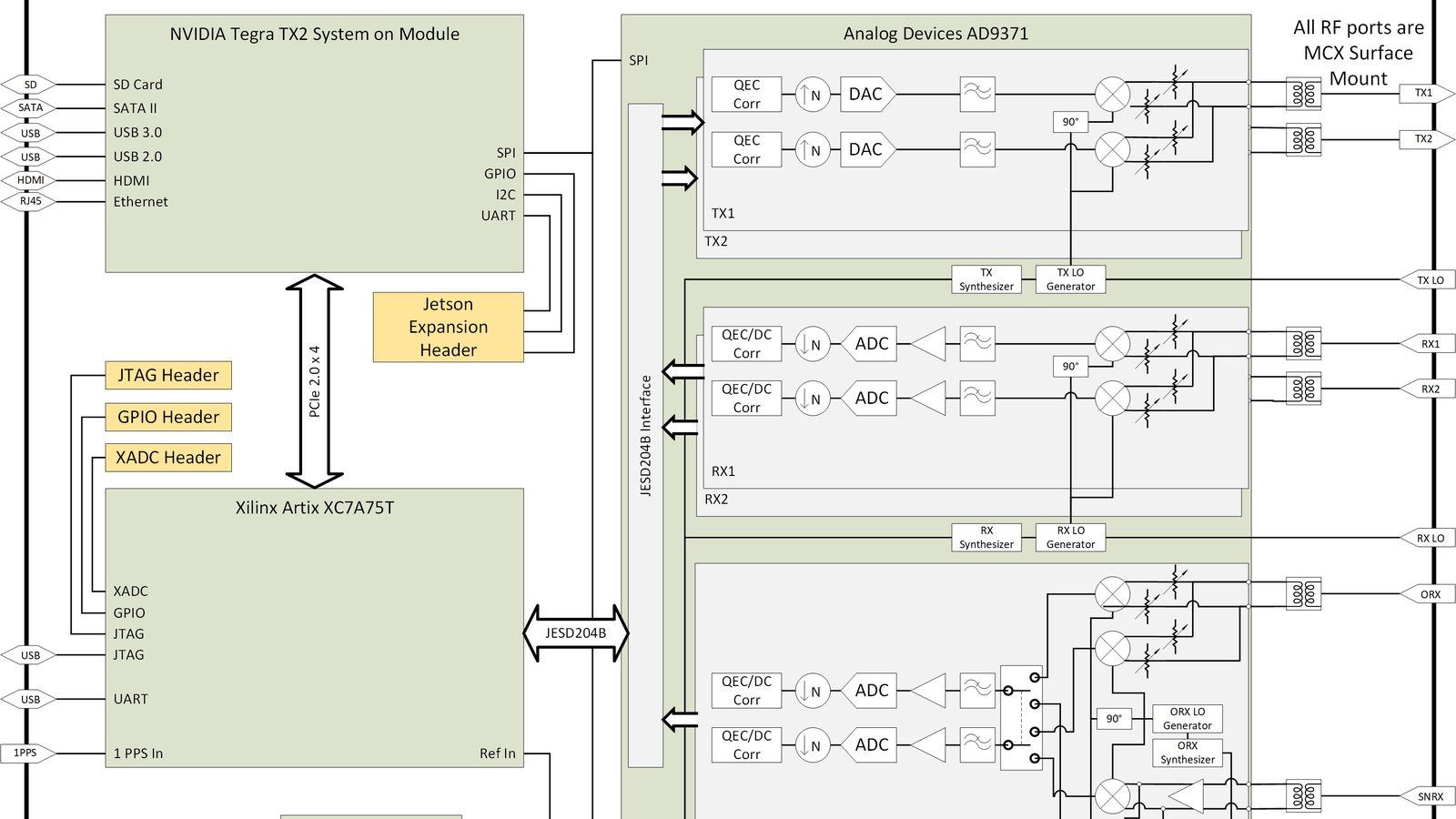Select the RX Synthesizer block
Viewport: 1456px width, 819px height.
[986, 537]
